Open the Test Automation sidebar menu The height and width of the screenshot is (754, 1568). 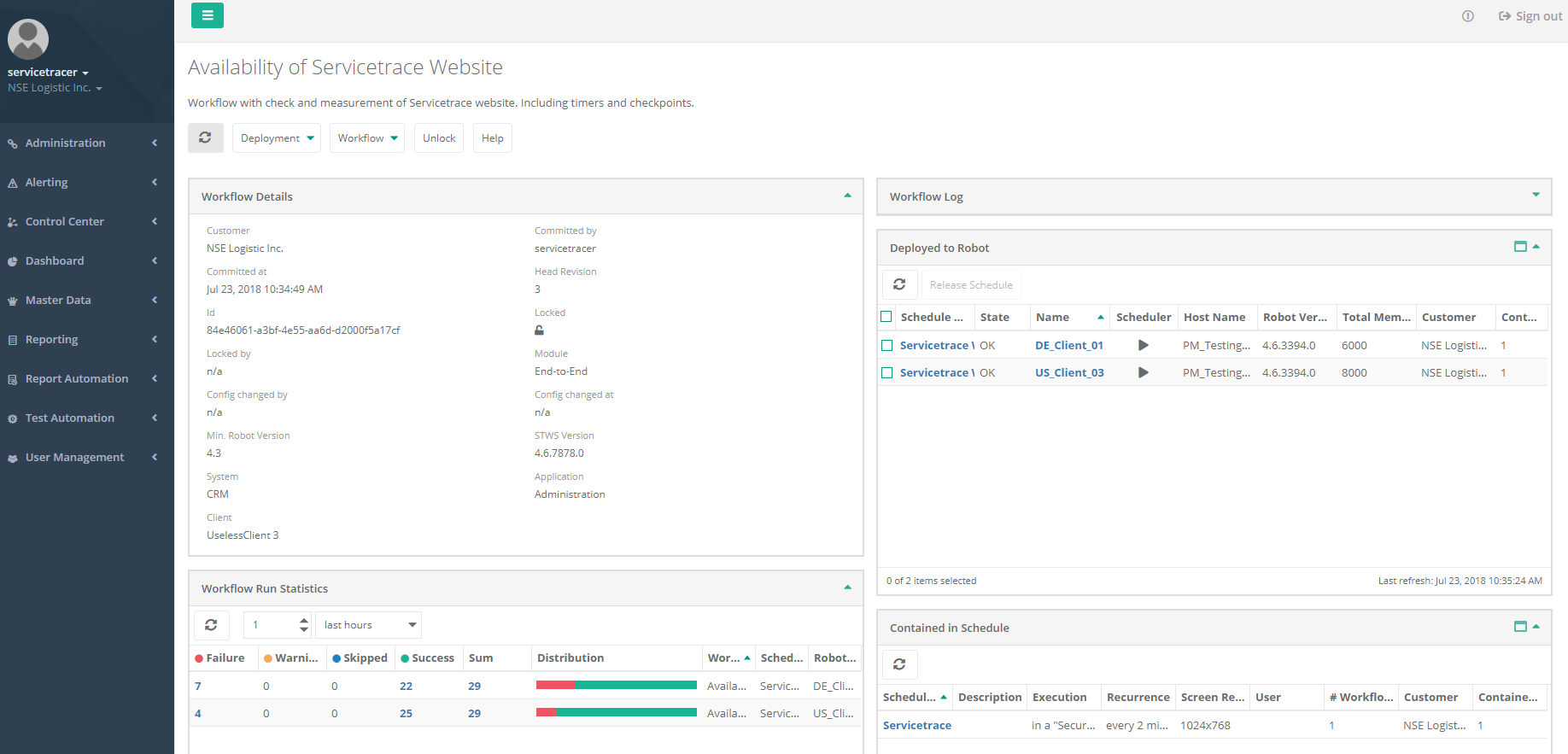87,418
